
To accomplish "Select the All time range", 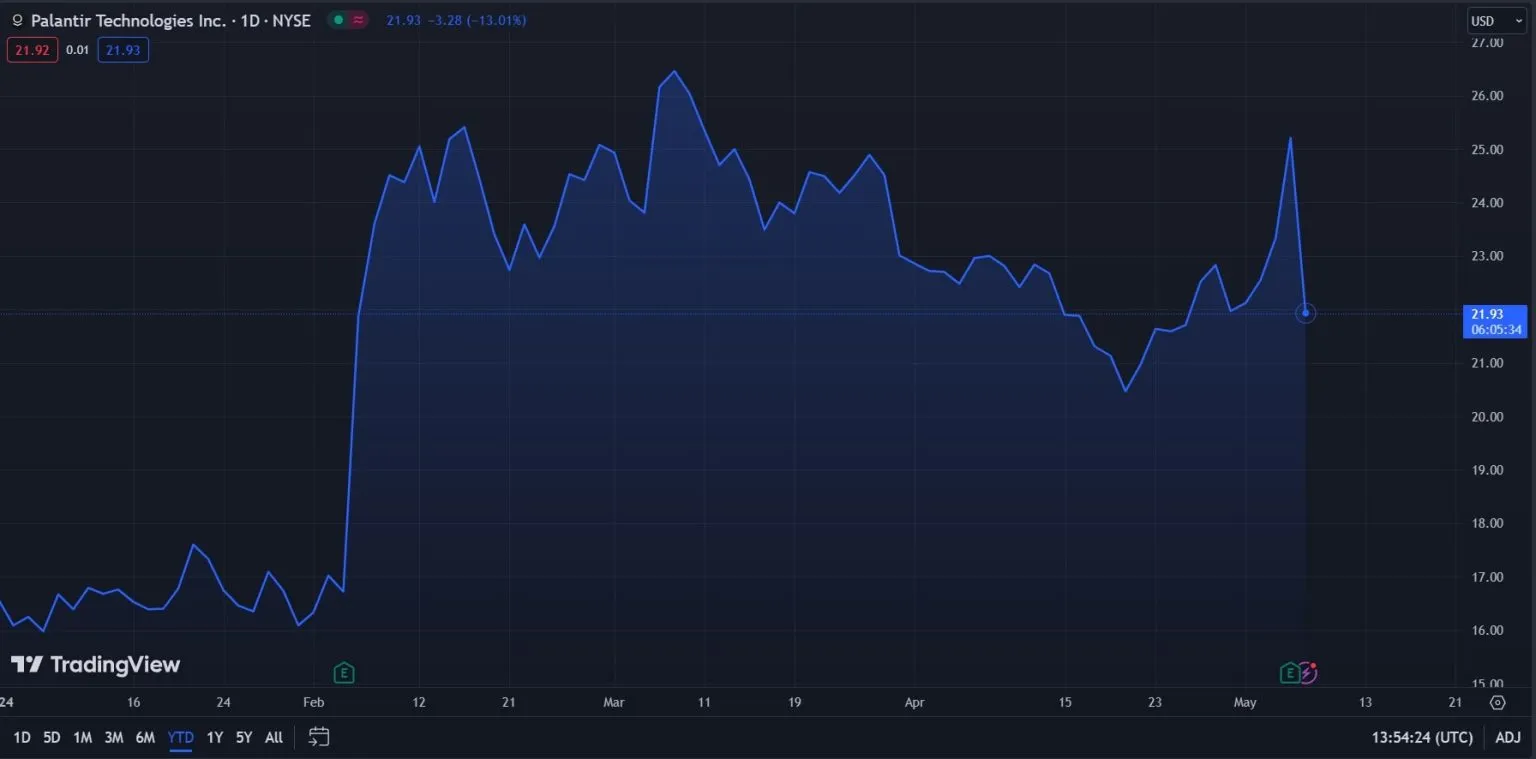I will pos(274,738).
